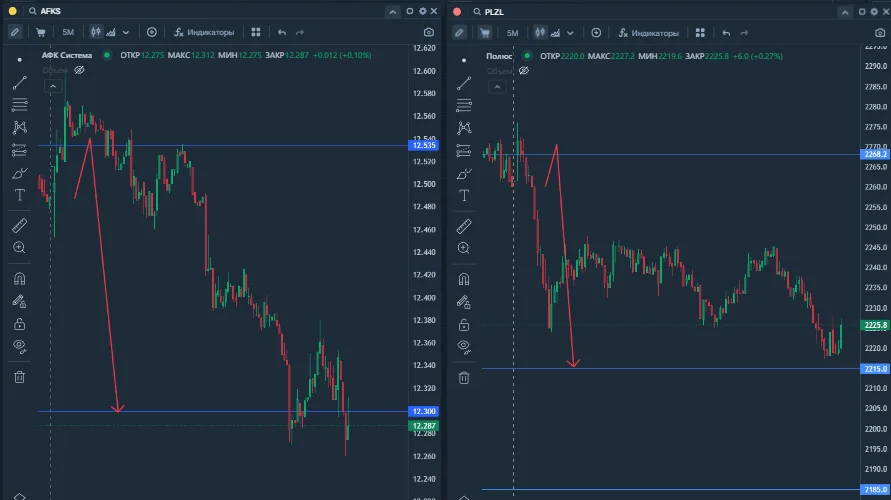Select Fibonacci retracement tool in AFKS chart
891x500 pixels.
(19, 105)
